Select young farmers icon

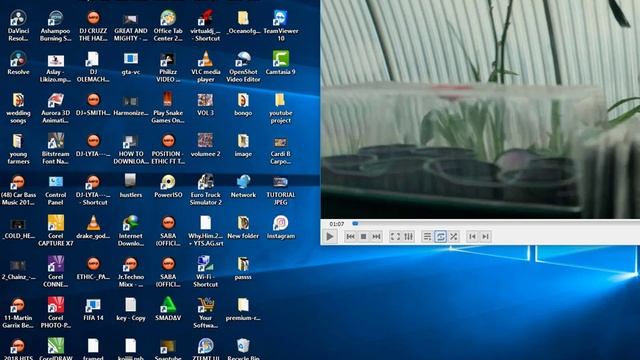(x=18, y=149)
